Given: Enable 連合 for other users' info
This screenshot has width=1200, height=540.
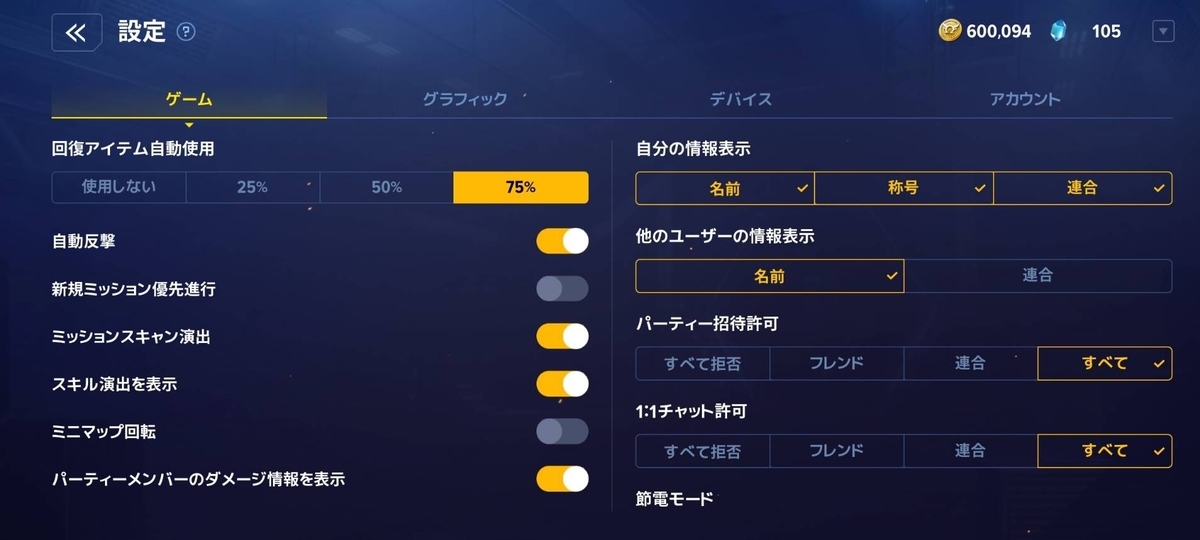Looking at the screenshot, I should point(1038,275).
